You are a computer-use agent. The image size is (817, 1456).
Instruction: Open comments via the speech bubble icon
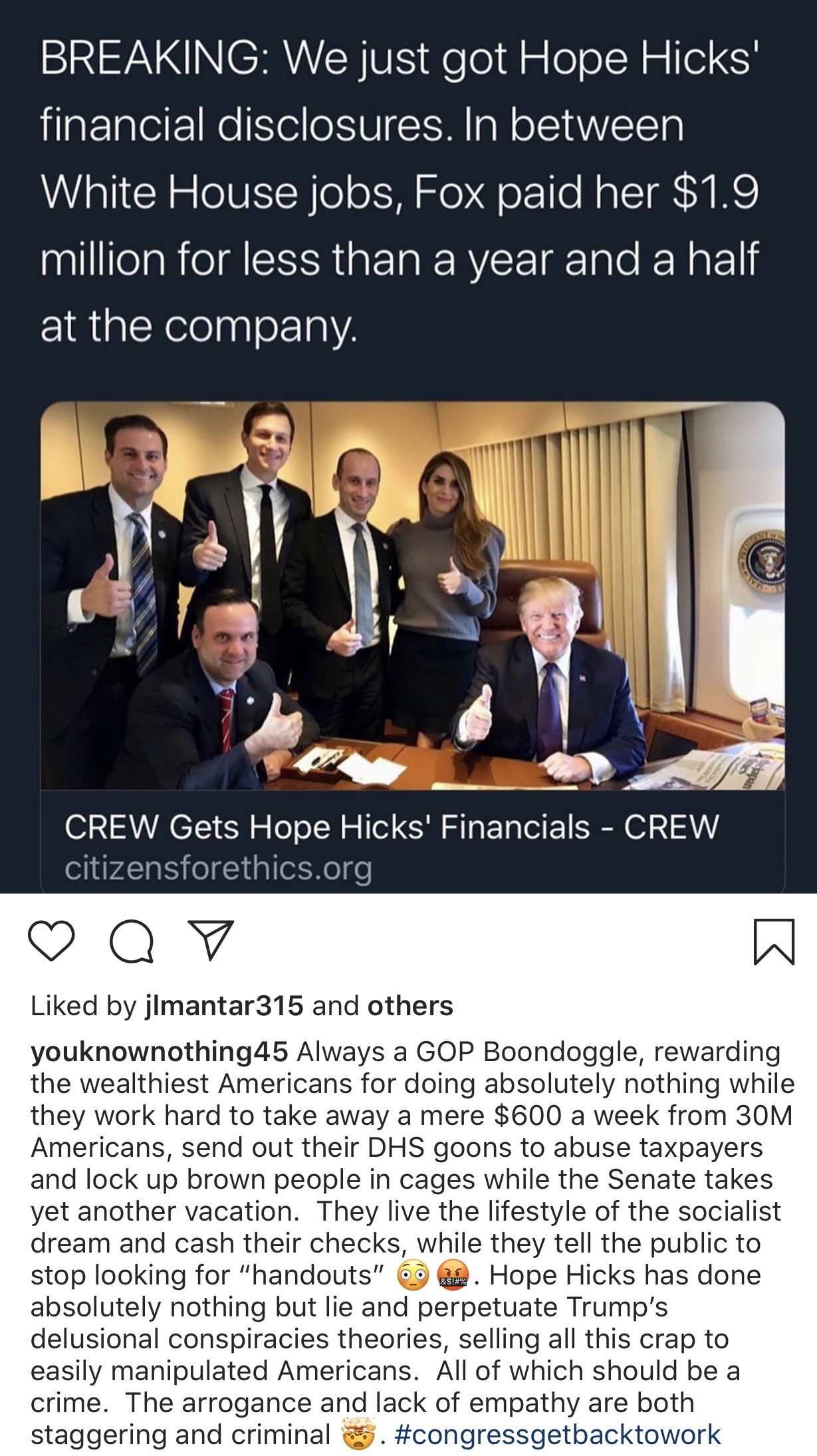click(132, 941)
